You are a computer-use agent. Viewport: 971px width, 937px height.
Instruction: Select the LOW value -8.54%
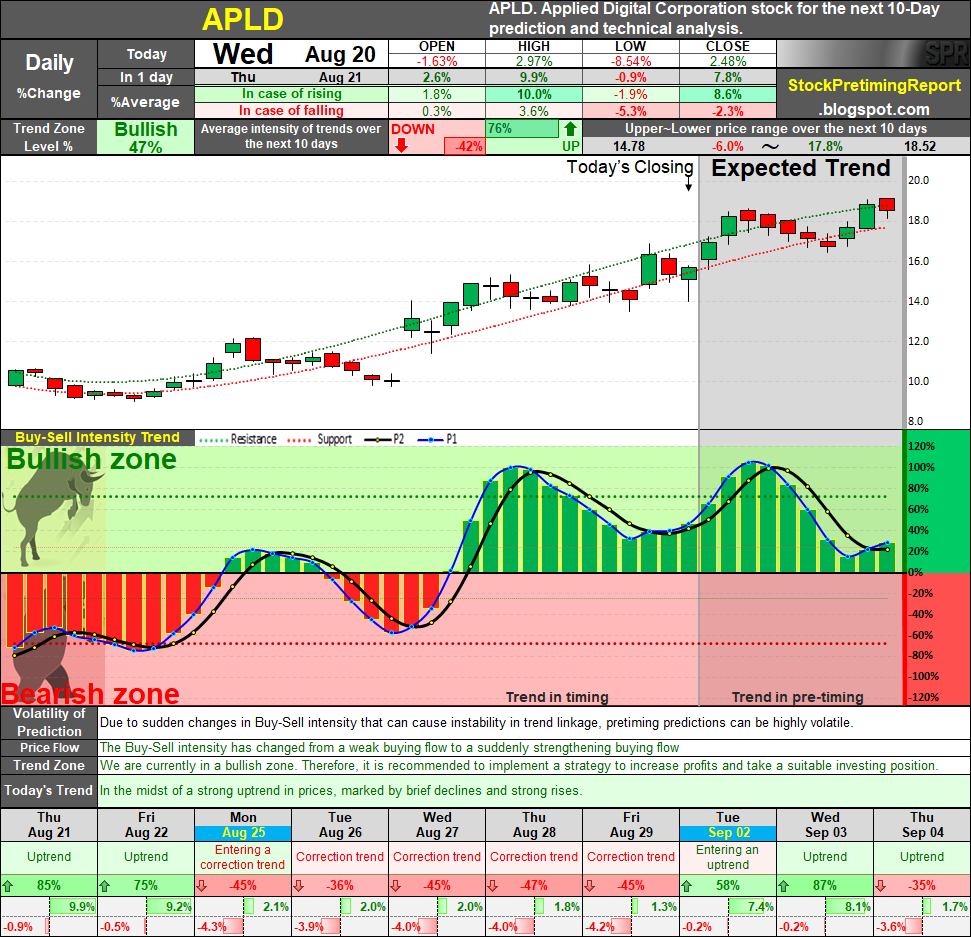coord(630,61)
